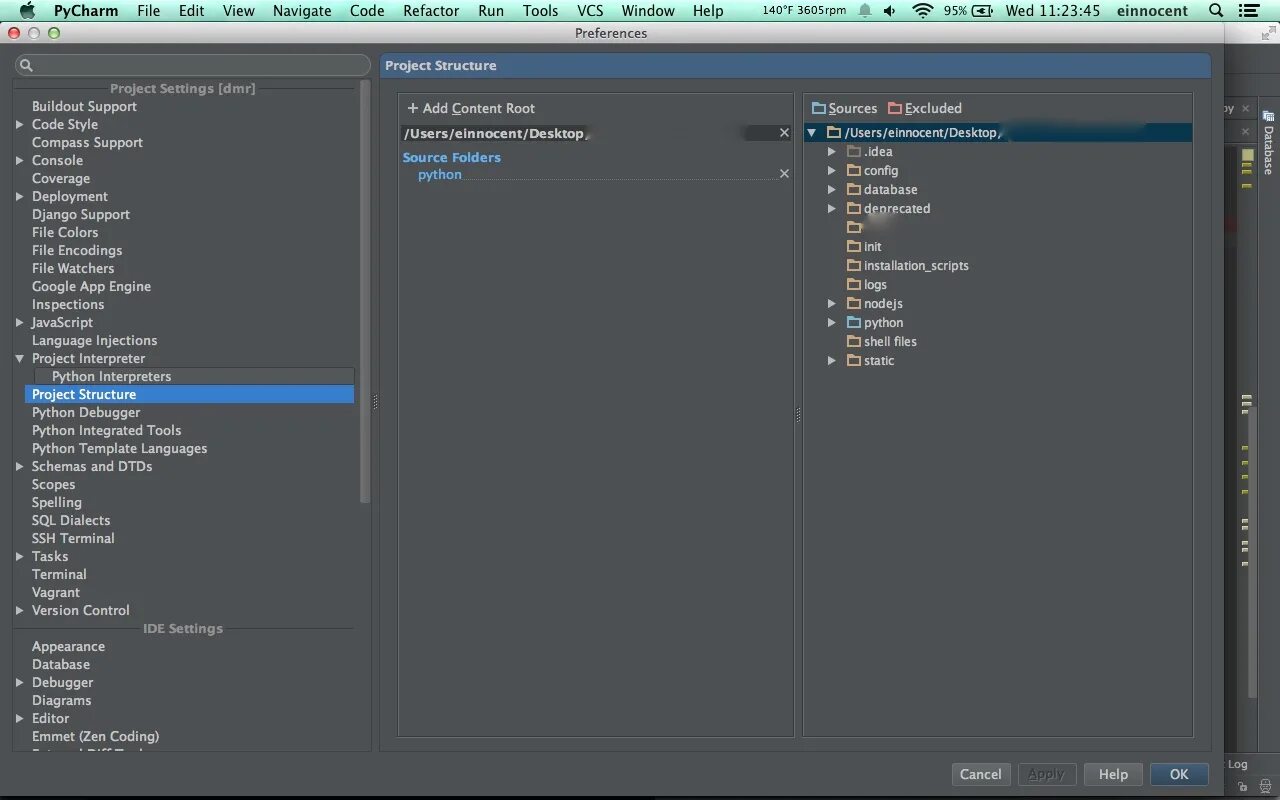Click the settings list vertical scrollbar
1280x800 pixels.
(x=365, y=290)
